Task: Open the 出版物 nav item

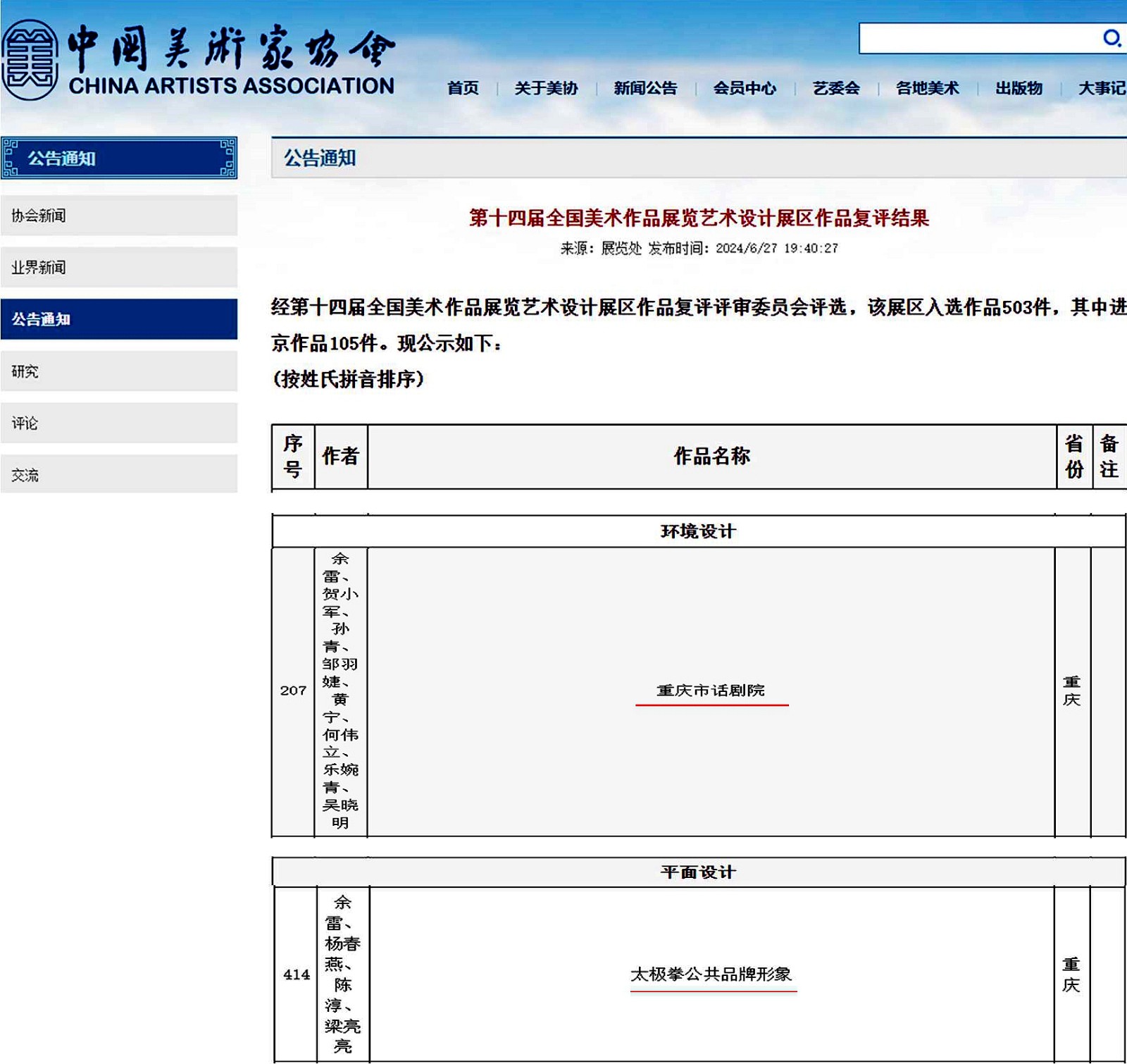Action: (1019, 88)
